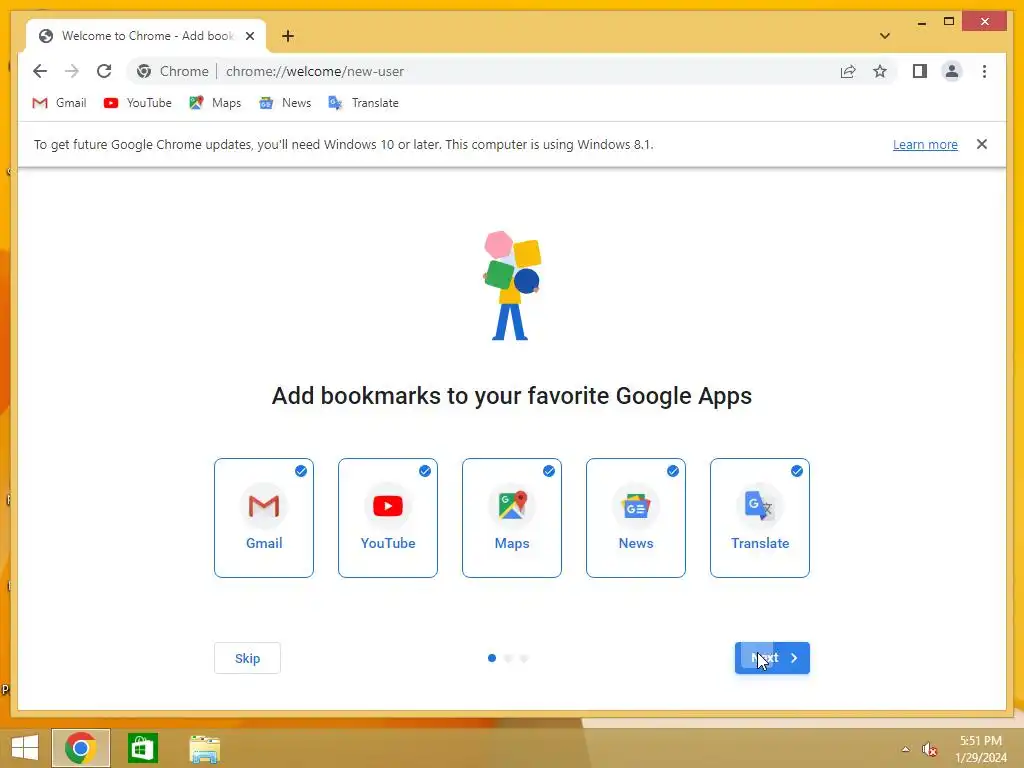Select the Welcome to Chrome tab
The image size is (1024, 768).
146,36
